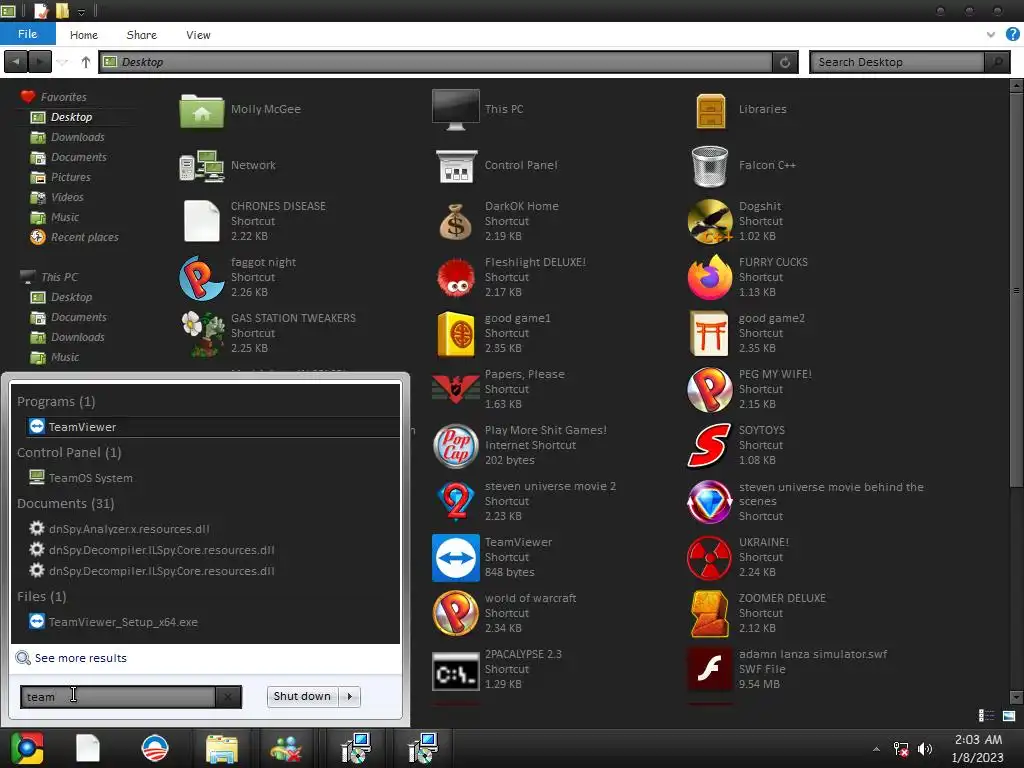
Task: Launch TeamViewer from Programs search results
Action: click(x=213, y=426)
